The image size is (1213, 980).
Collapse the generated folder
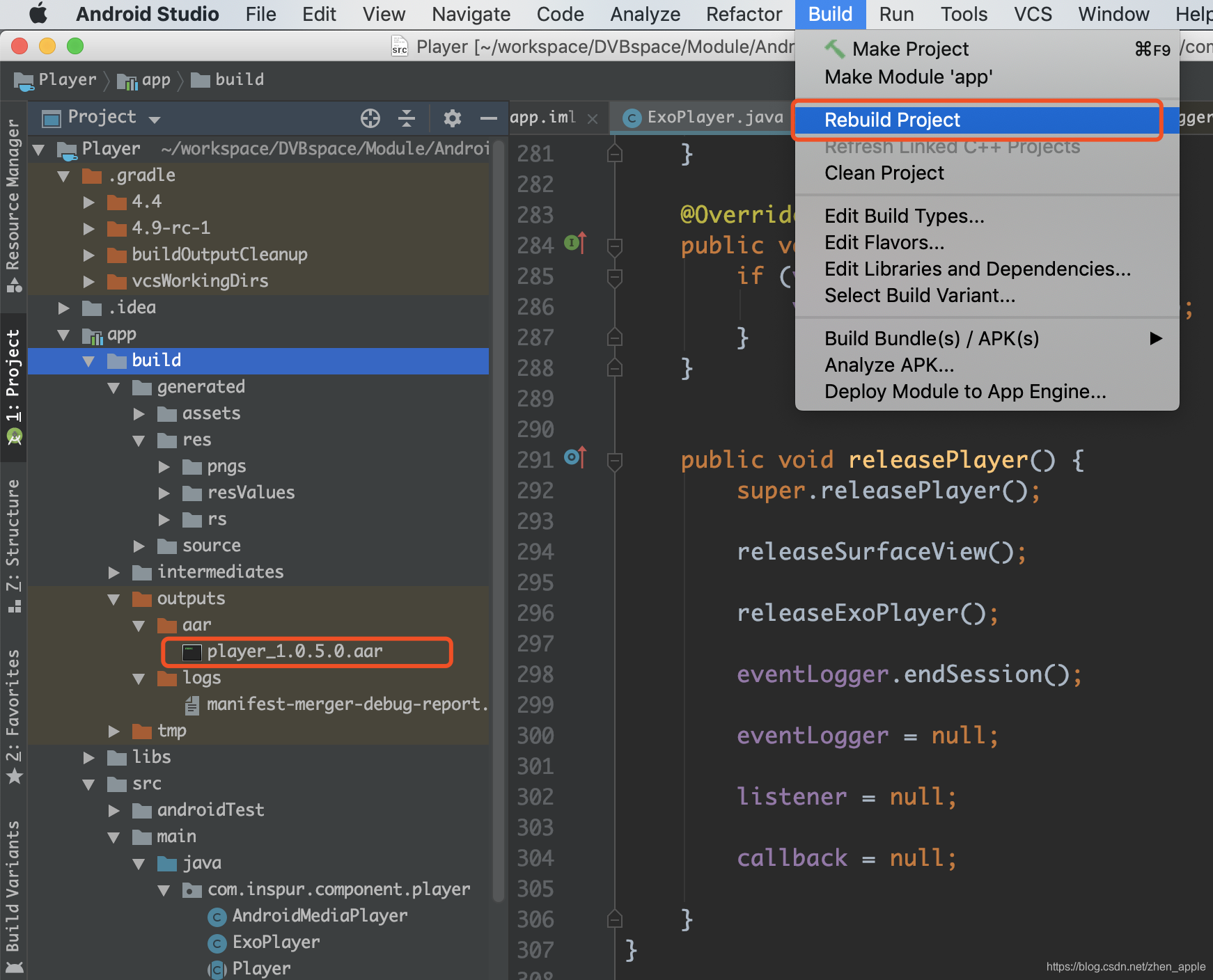click(114, 388)
